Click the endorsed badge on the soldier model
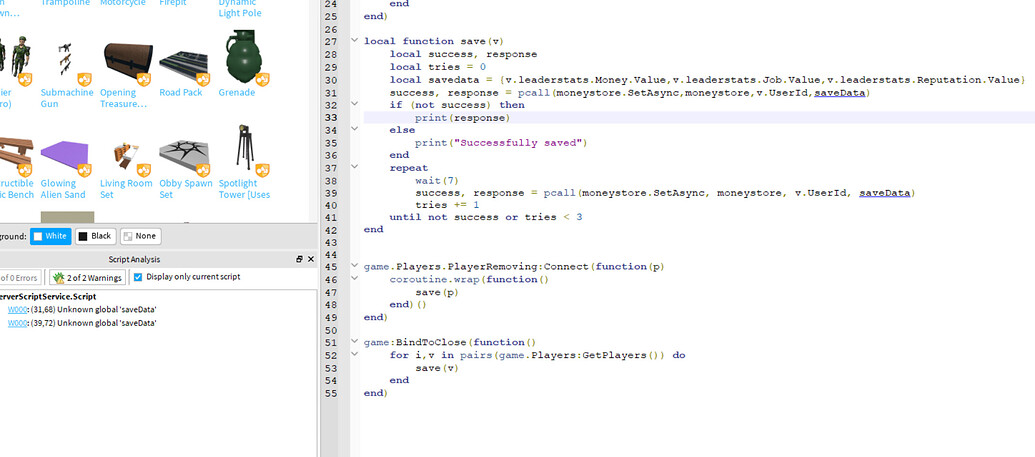 (24, 80)
